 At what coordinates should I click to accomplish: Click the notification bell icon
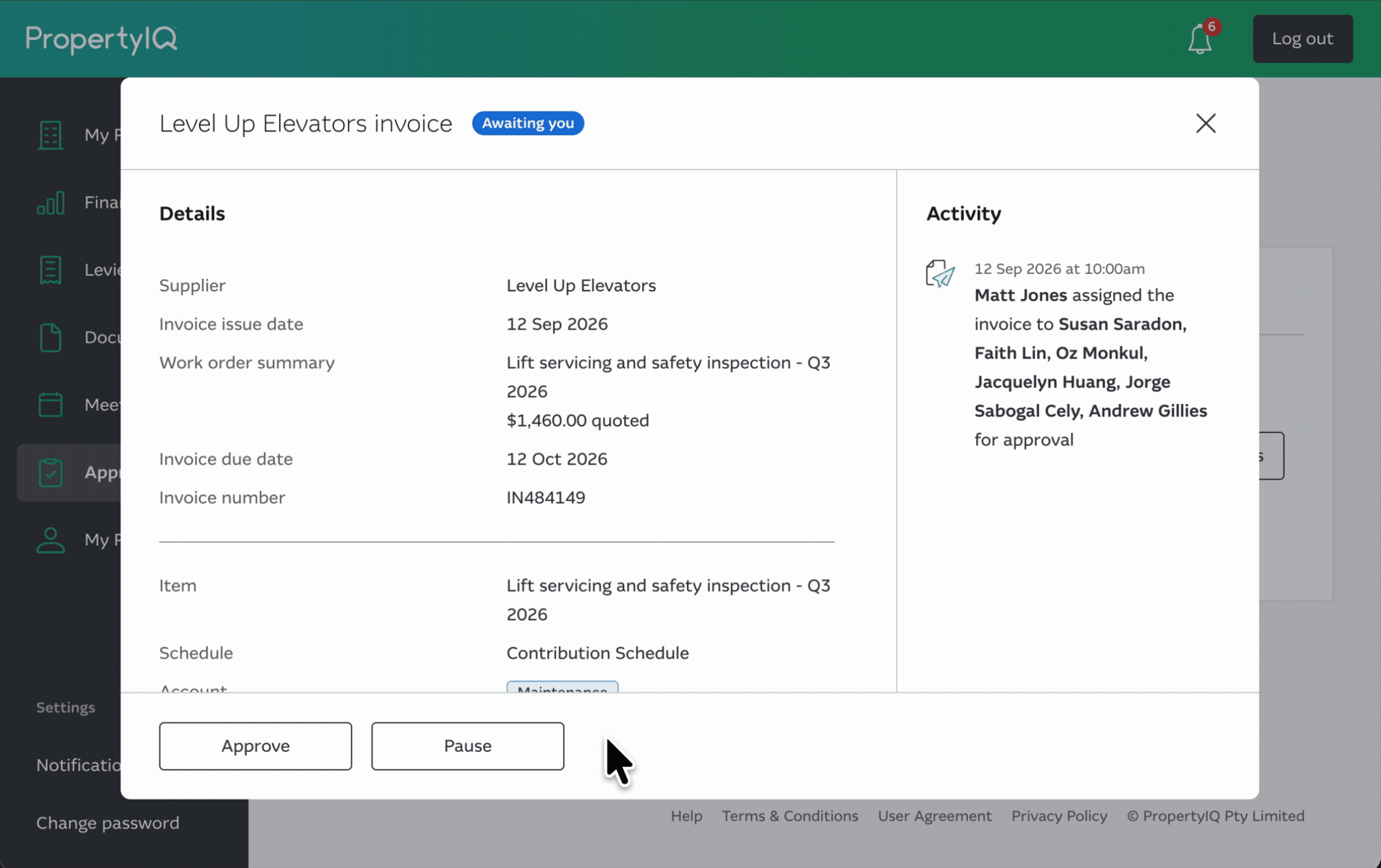pos(1199,39)
